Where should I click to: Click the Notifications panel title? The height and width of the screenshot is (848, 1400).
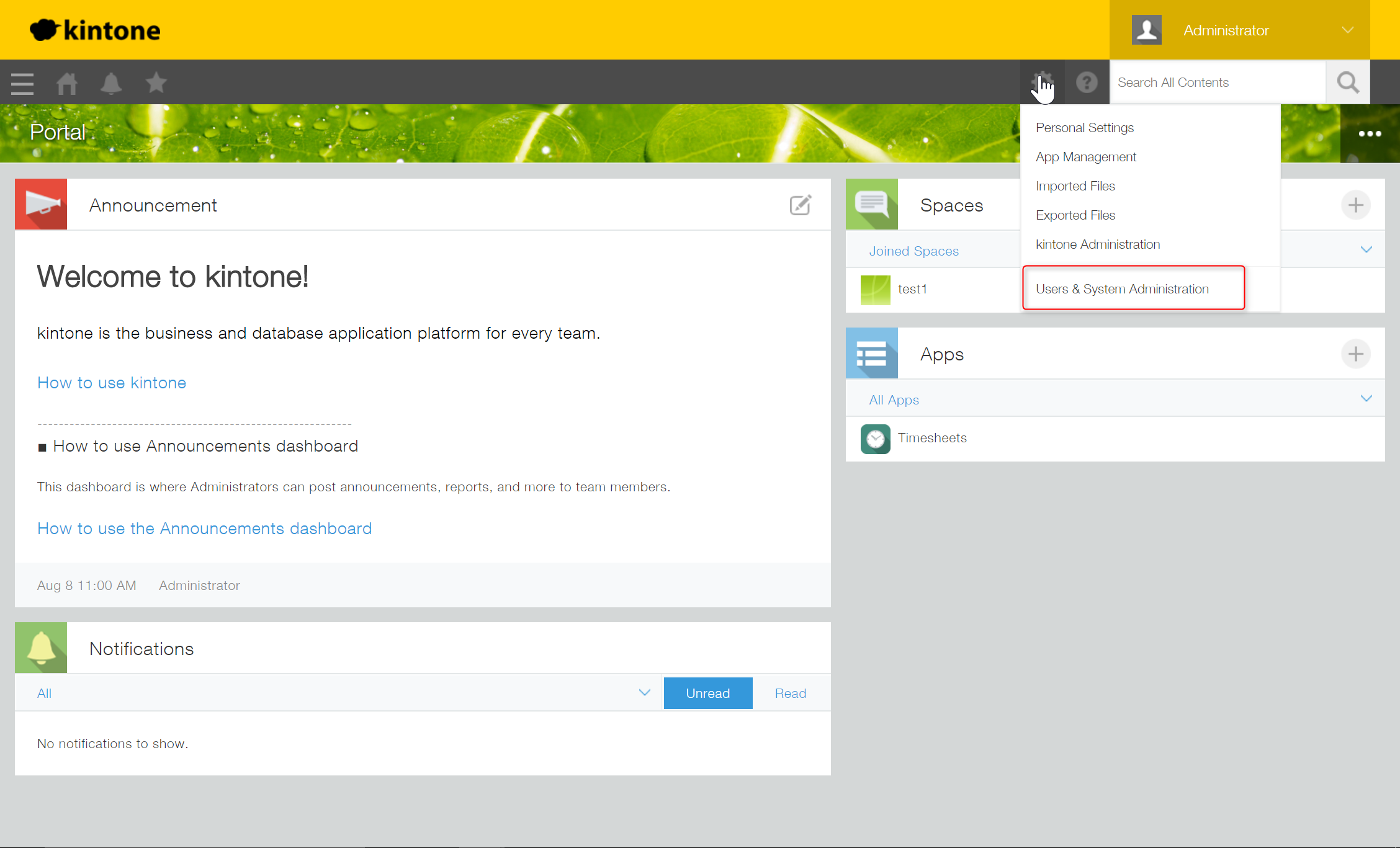141,649
